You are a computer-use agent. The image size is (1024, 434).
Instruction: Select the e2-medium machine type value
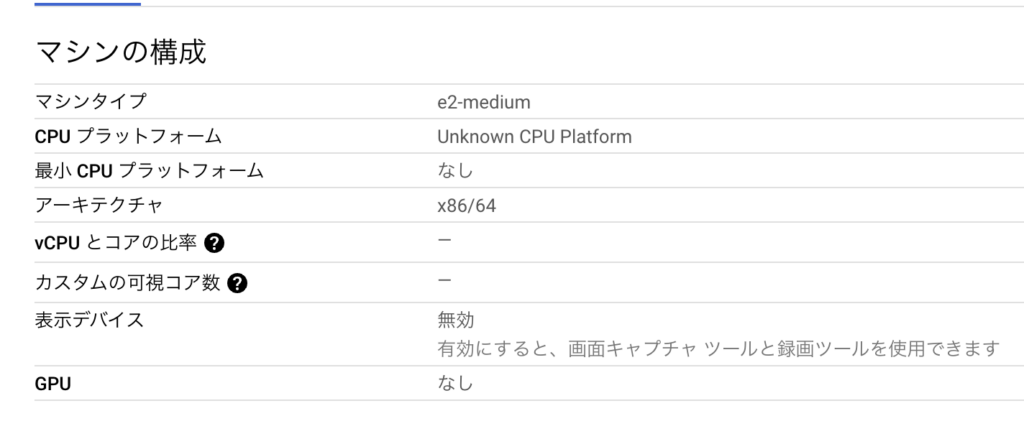(x=484, y=102)
